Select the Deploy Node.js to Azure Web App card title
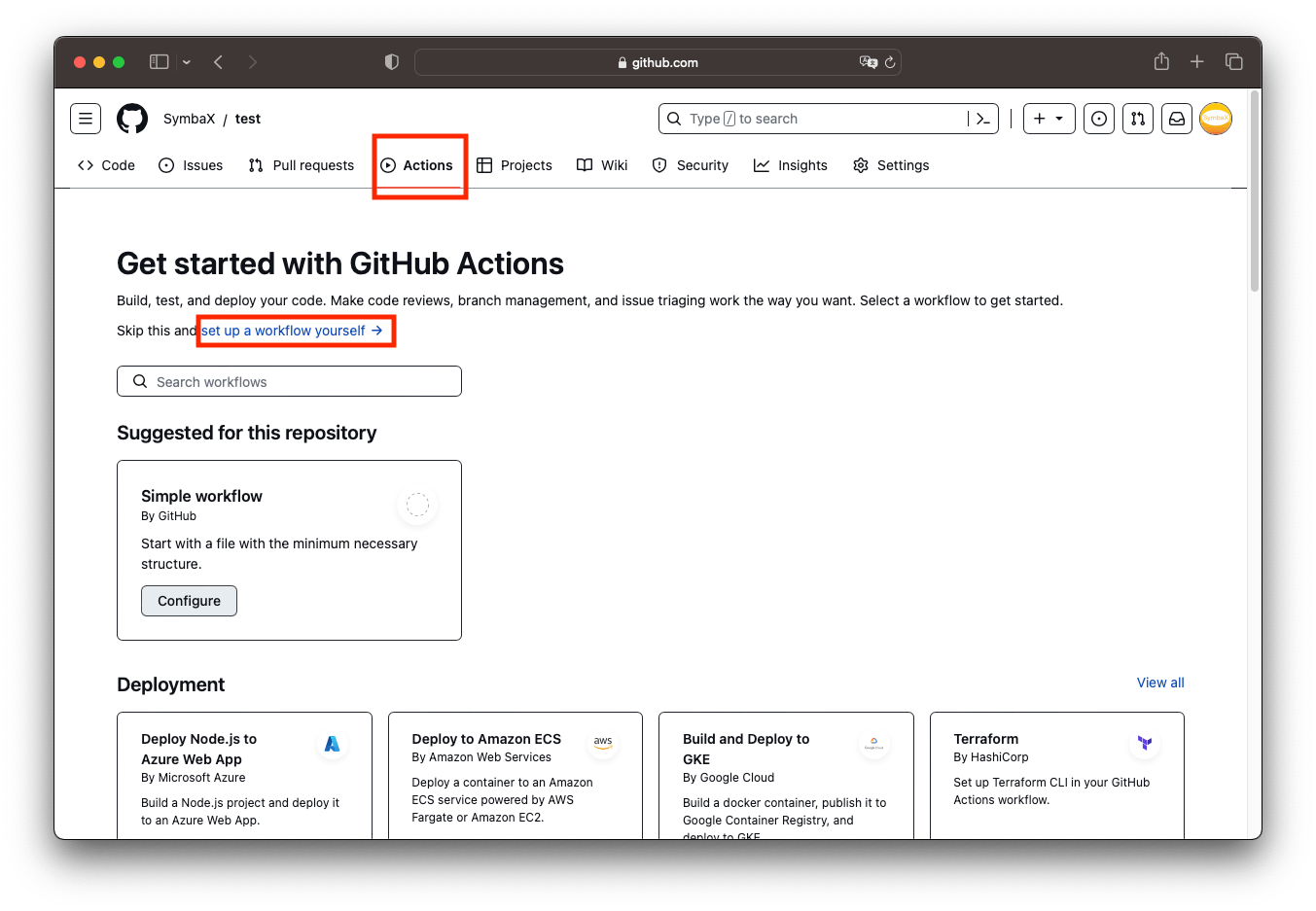 click(x=199, y=749)
